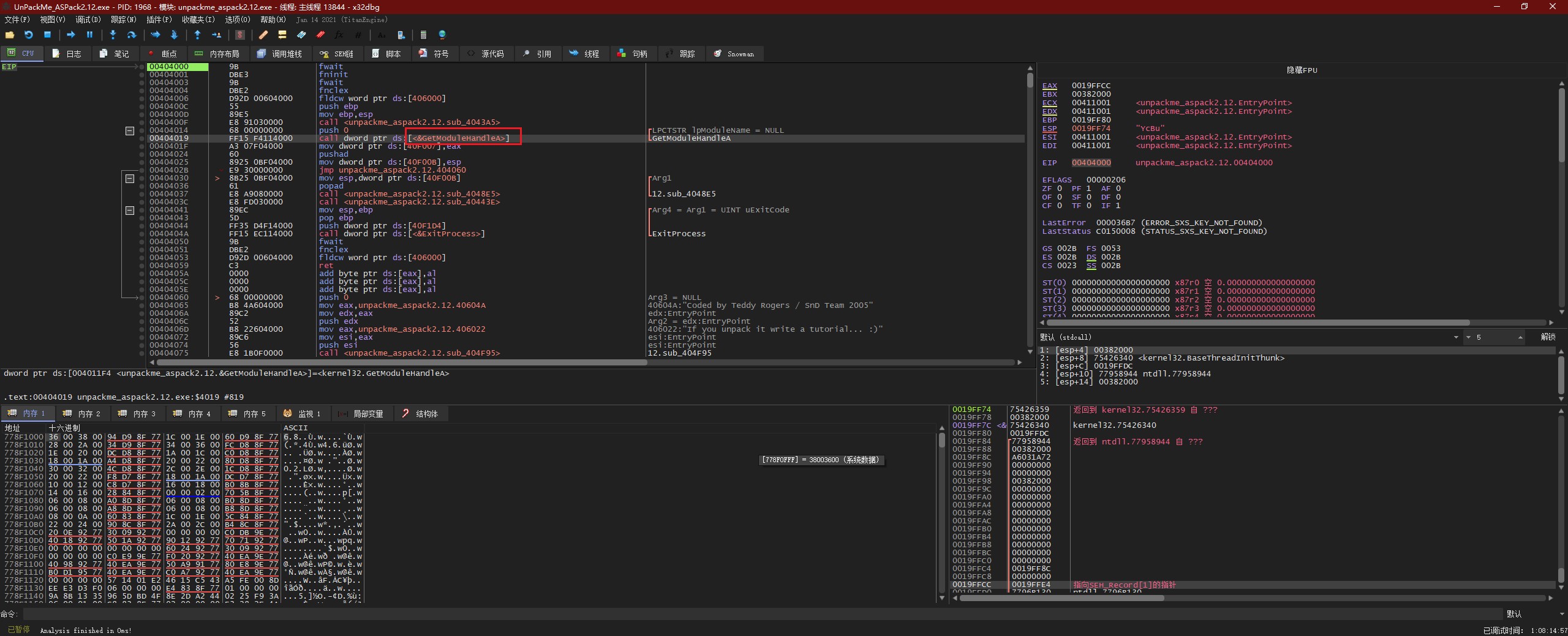Restart the debugged program via toolbar
The image size is (1568, 636).
(28, 35)
